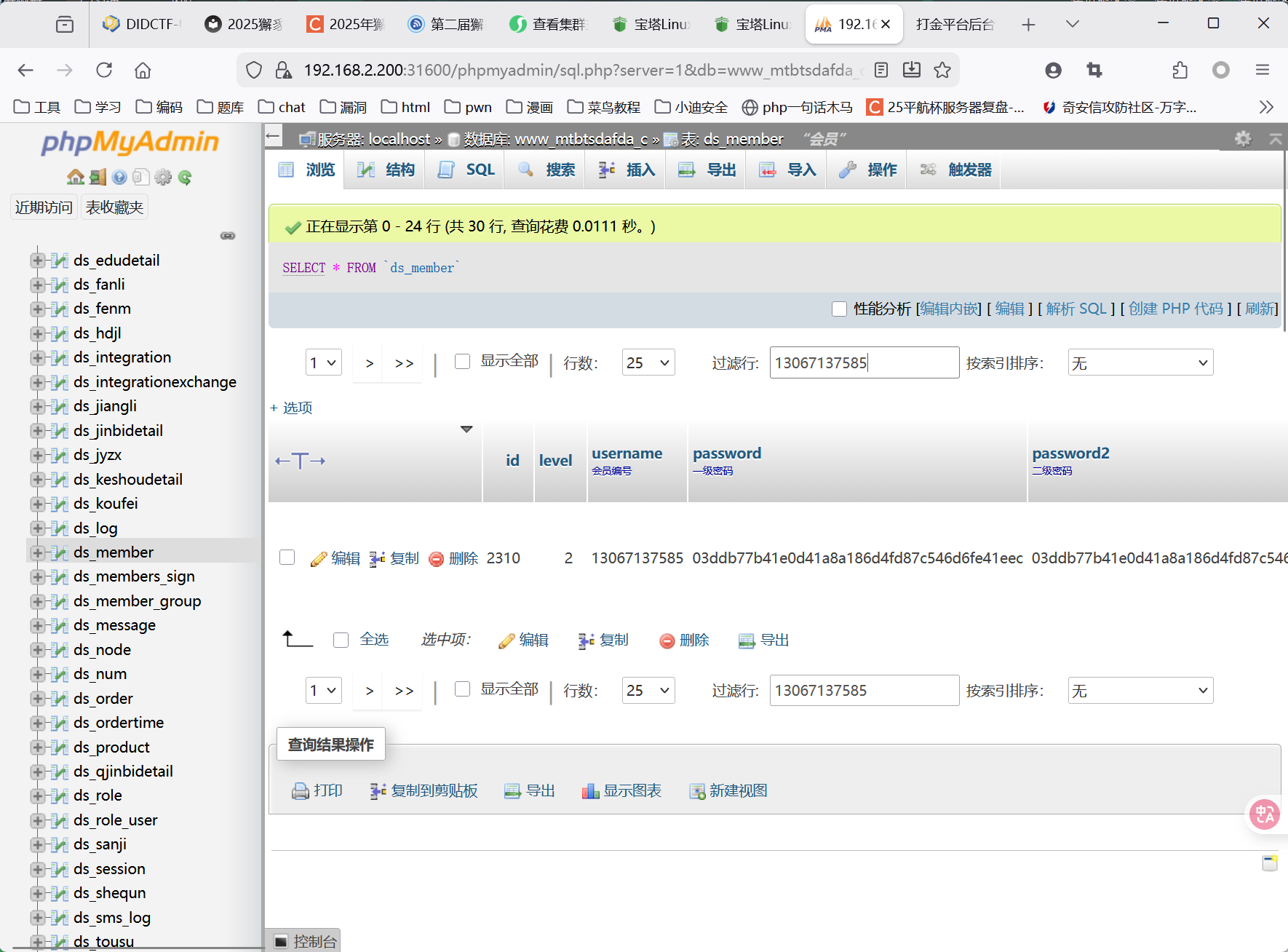Open the SQL tab
This screenshot has width=1288, height=952.
(466, 170)
